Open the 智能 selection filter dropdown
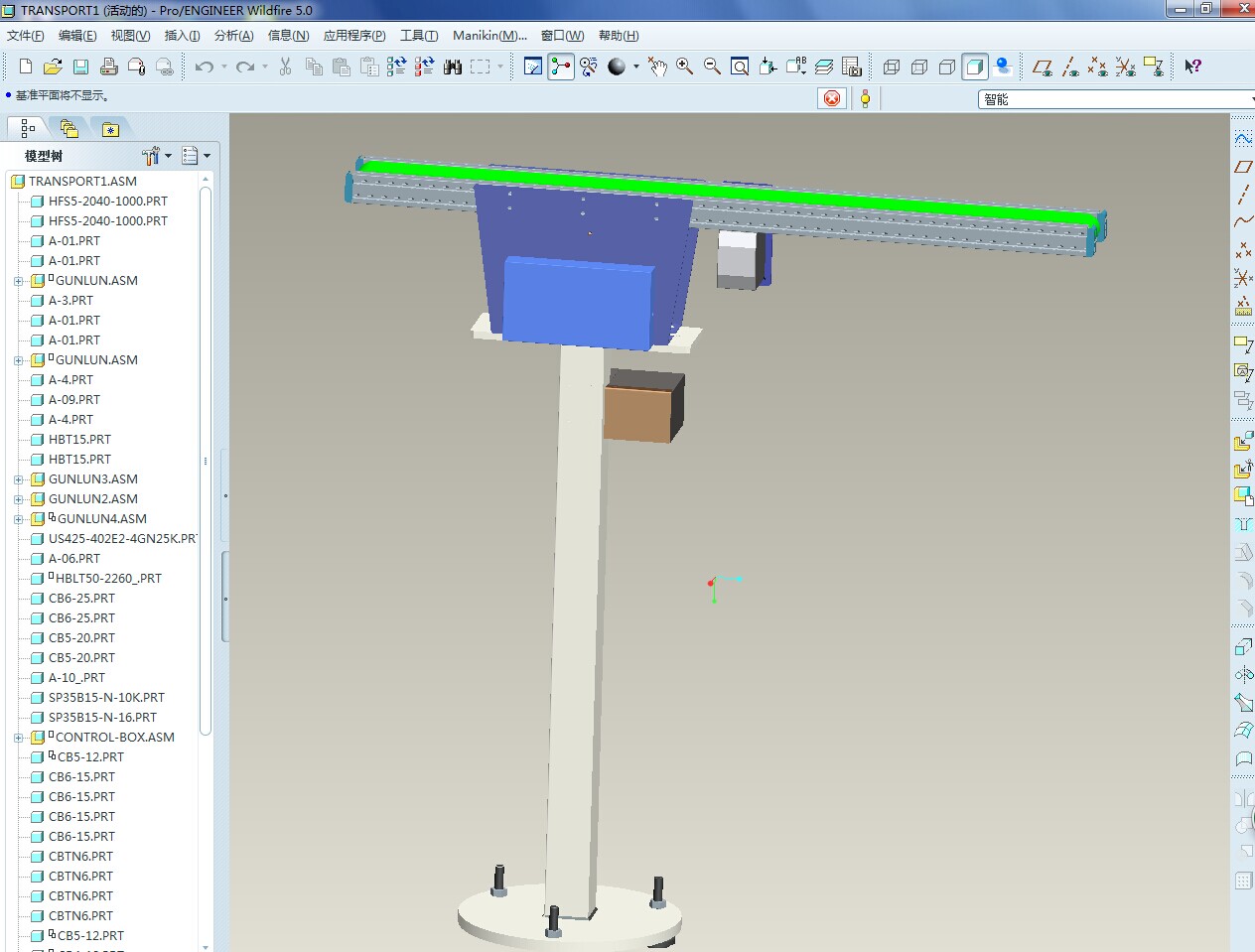 coord(1249,98)
